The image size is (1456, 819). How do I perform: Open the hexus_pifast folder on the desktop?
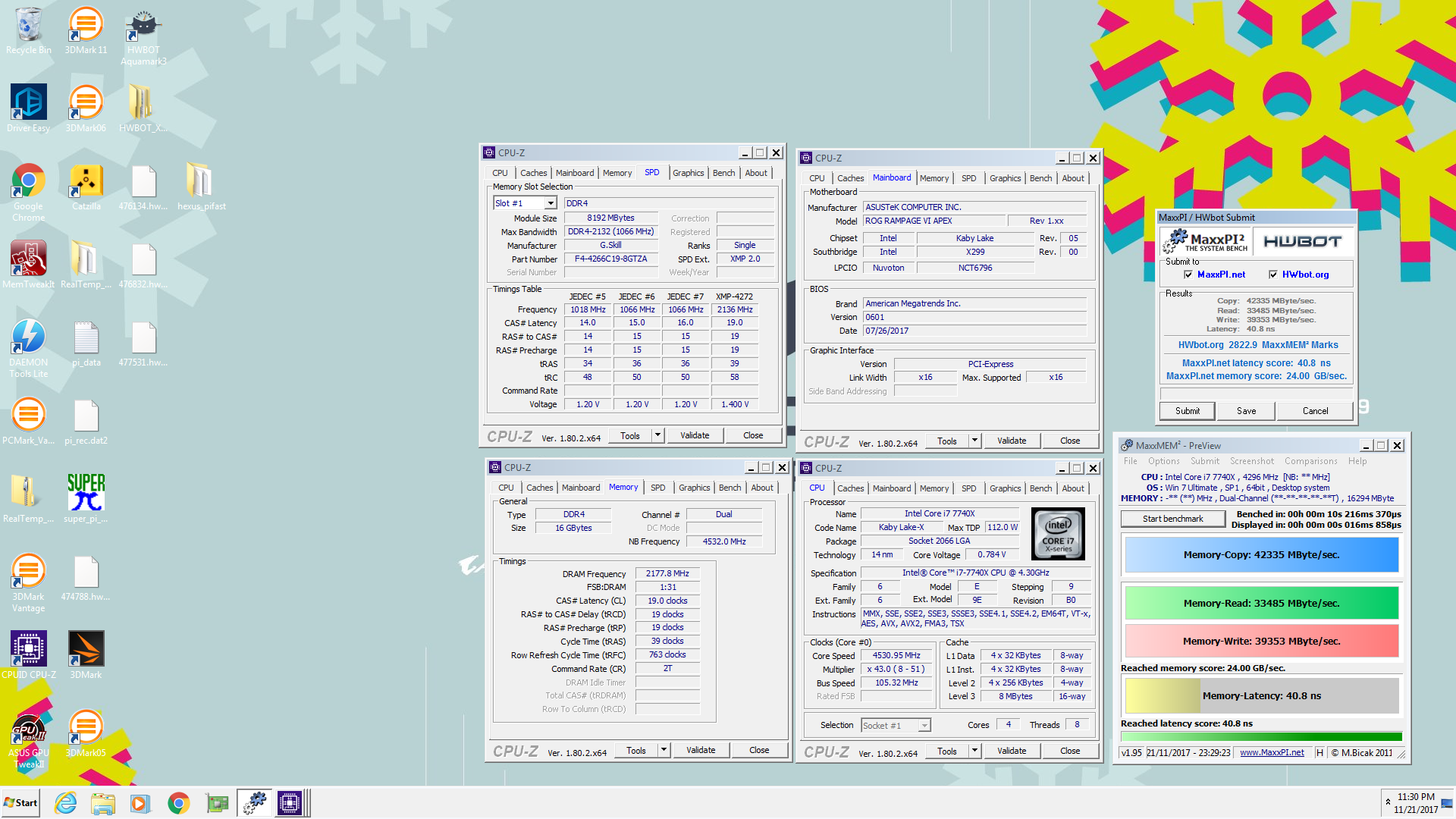(x=201, y=187)
